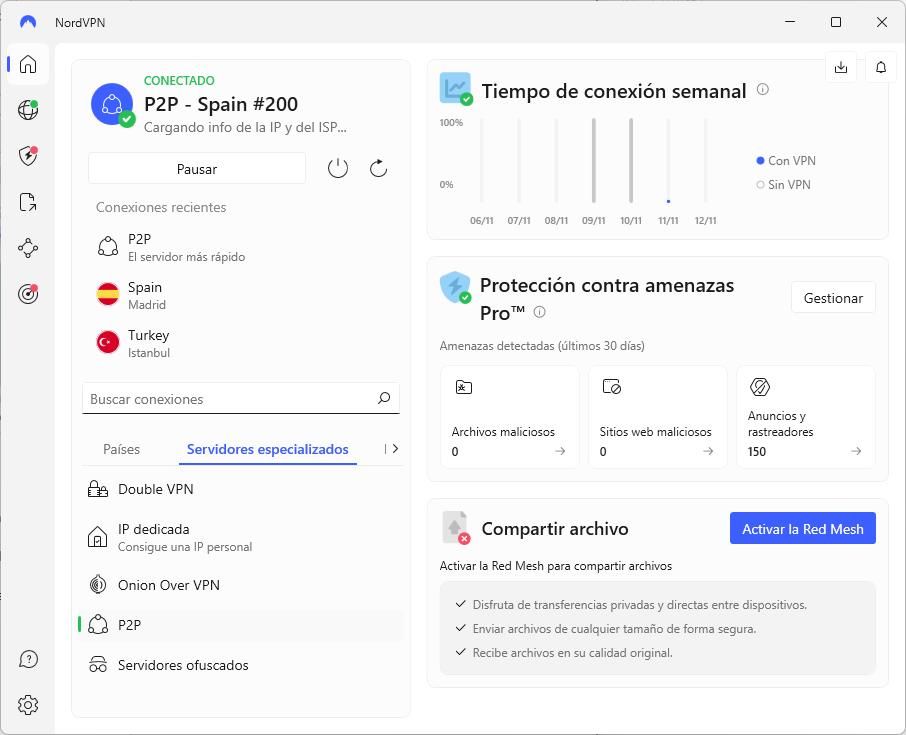Select the Sin VPN legend option
906x735 pixels.
pyautogui.click(x=789, y=184)
